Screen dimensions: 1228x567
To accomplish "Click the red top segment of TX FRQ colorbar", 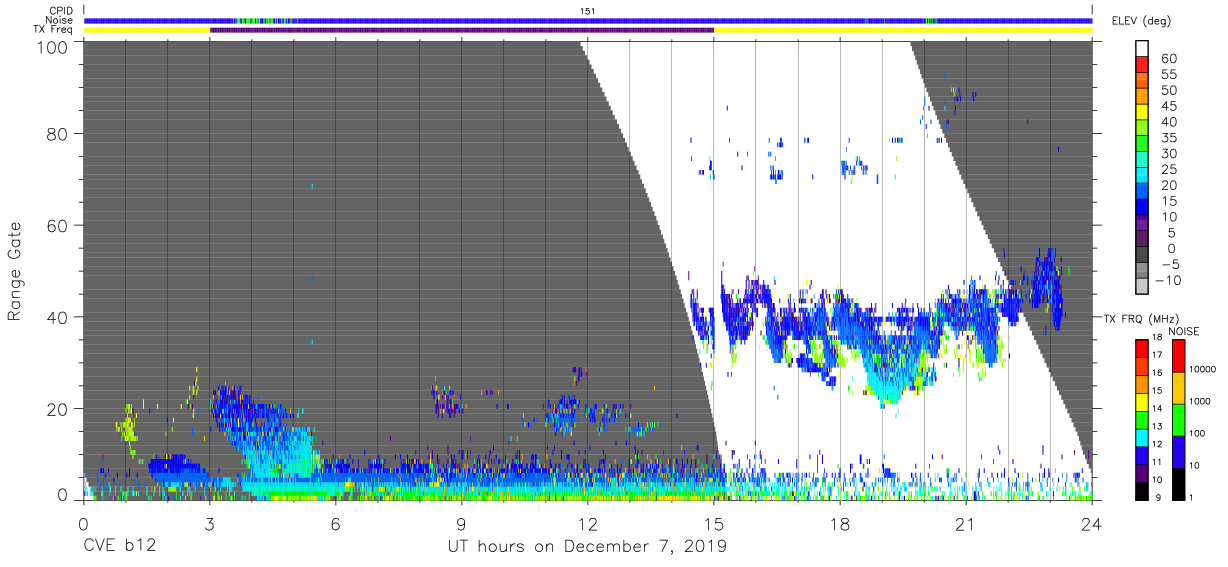I will point(1142,349).
